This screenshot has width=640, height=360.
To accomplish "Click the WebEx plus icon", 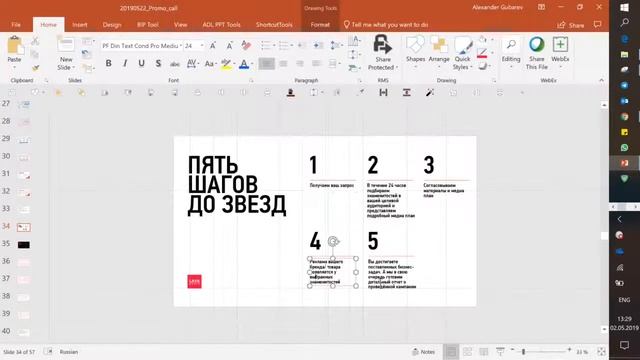I will click(x=560, y=44).
